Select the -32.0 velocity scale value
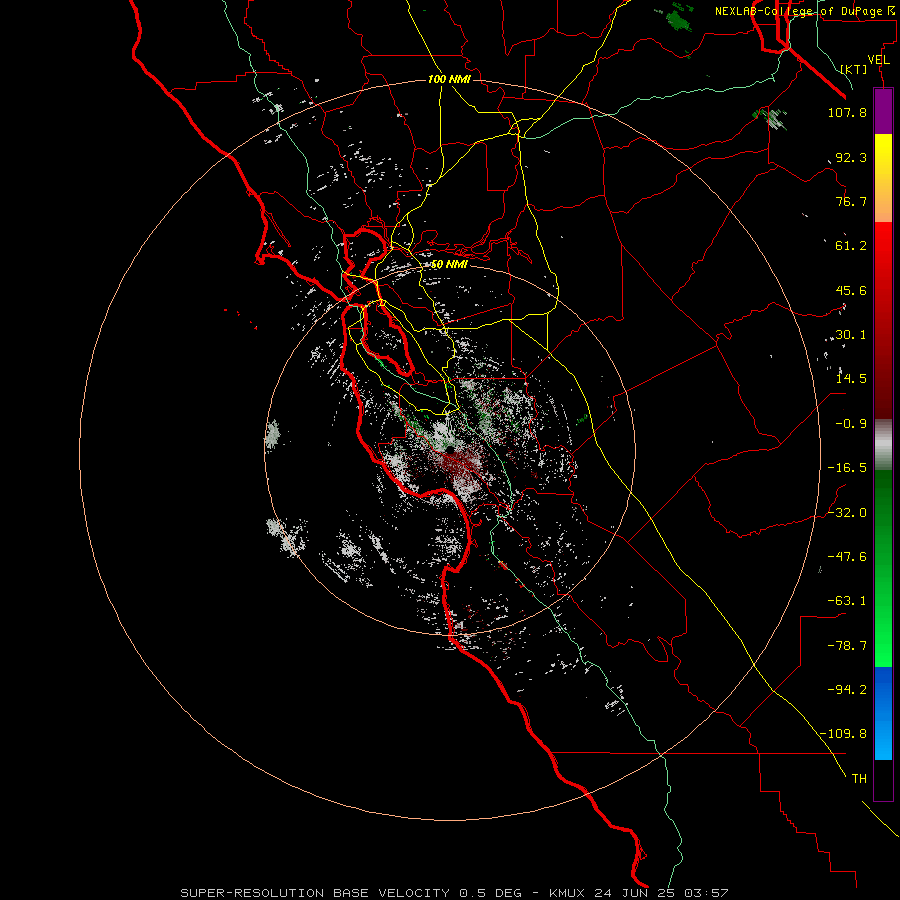This screenshot has width=900, height=900. 847,513
